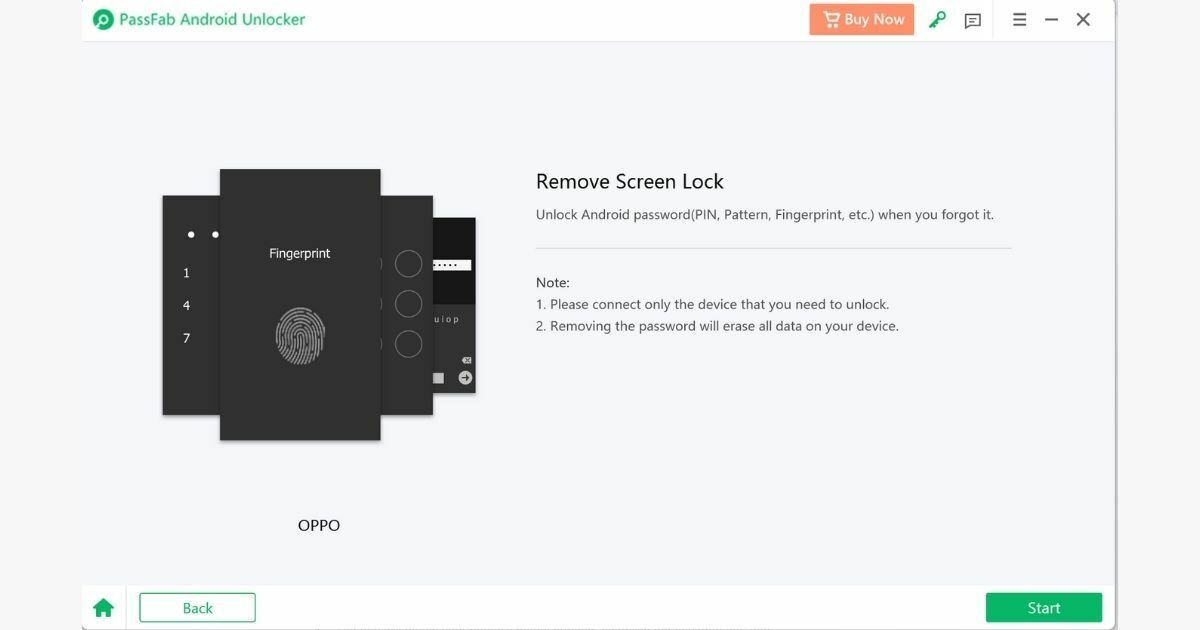Click the PassFab logo icon

(103, 20)
